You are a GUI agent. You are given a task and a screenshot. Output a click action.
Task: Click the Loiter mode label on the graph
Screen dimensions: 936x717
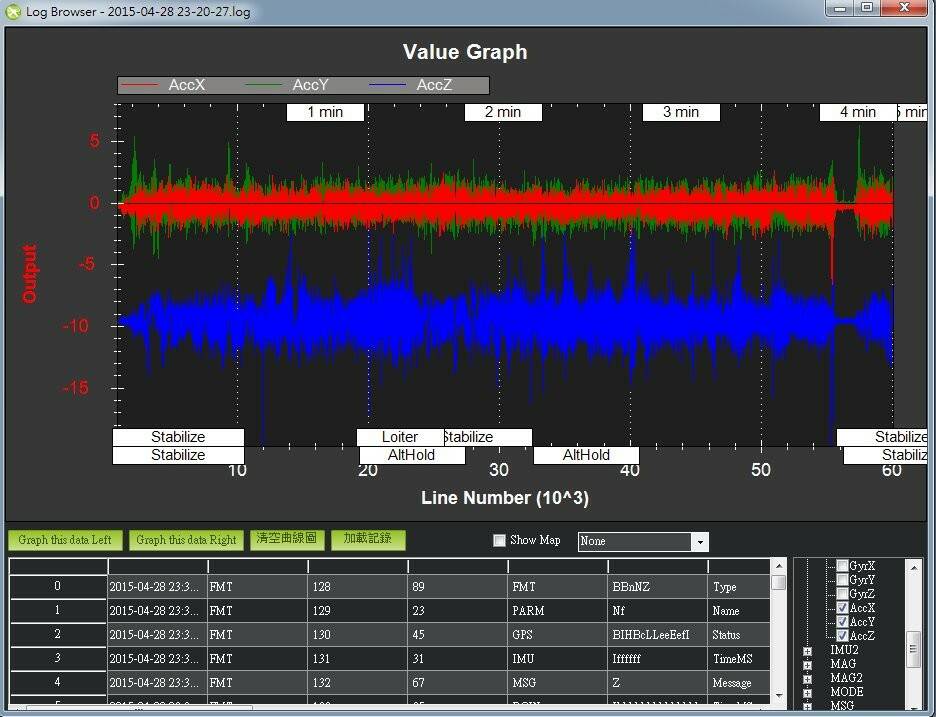(x=400, y=437)
